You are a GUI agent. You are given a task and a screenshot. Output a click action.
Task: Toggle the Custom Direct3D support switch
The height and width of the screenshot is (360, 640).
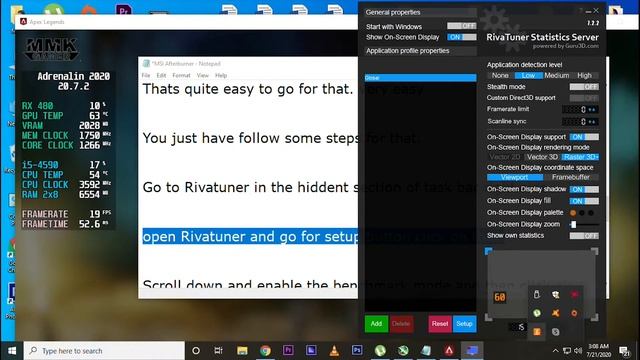pos(584,98)
